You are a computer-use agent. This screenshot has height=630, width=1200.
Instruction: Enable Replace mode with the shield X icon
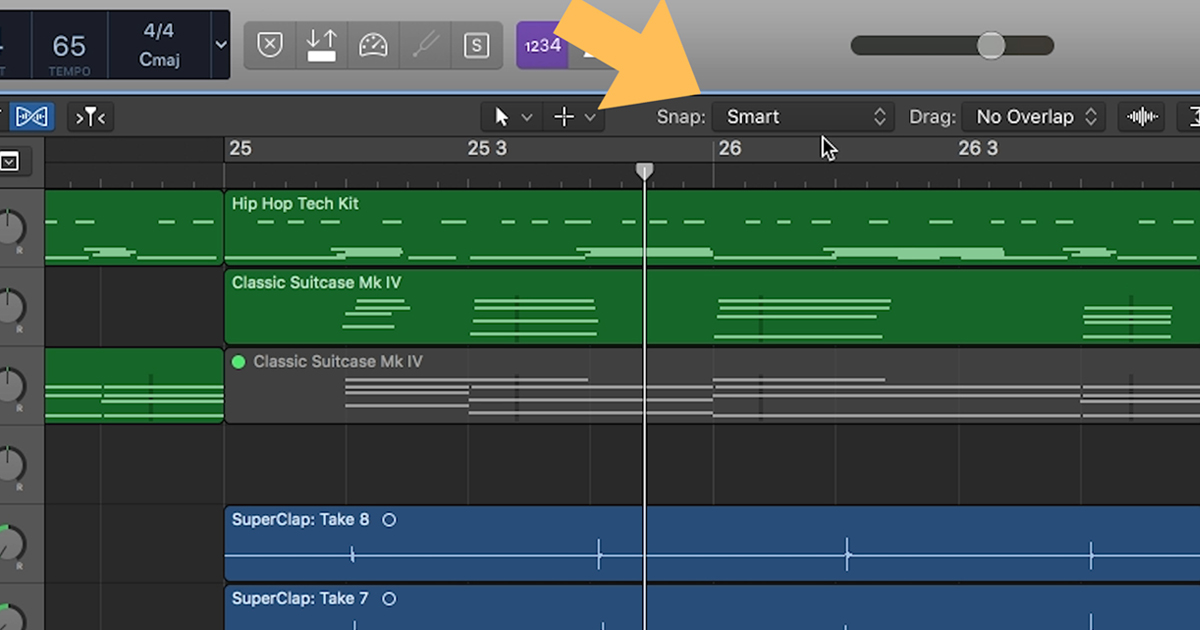(x=269, y=45)
